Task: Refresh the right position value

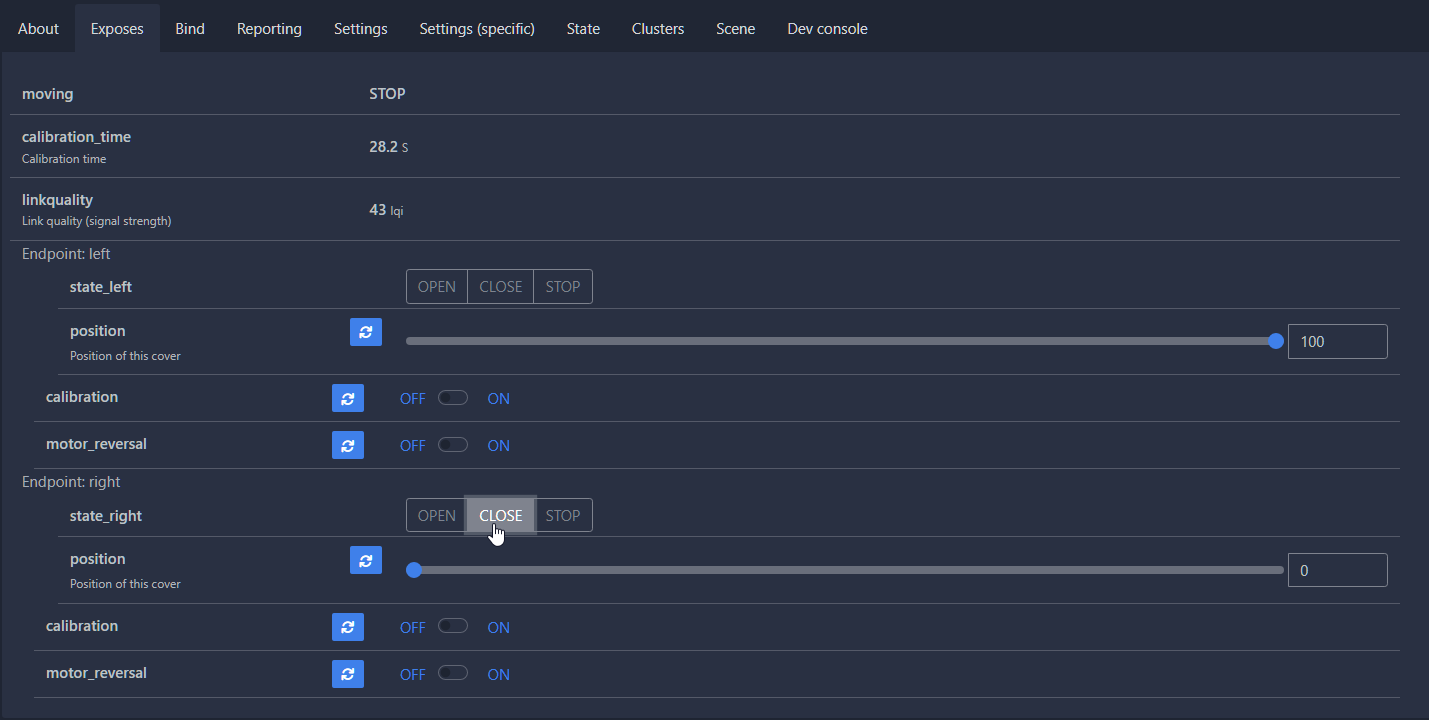Action: (x=365, y=560)
